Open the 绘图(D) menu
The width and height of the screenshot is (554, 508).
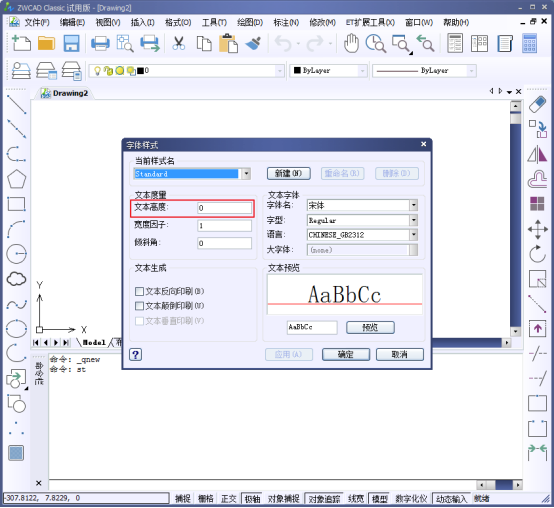250,23
